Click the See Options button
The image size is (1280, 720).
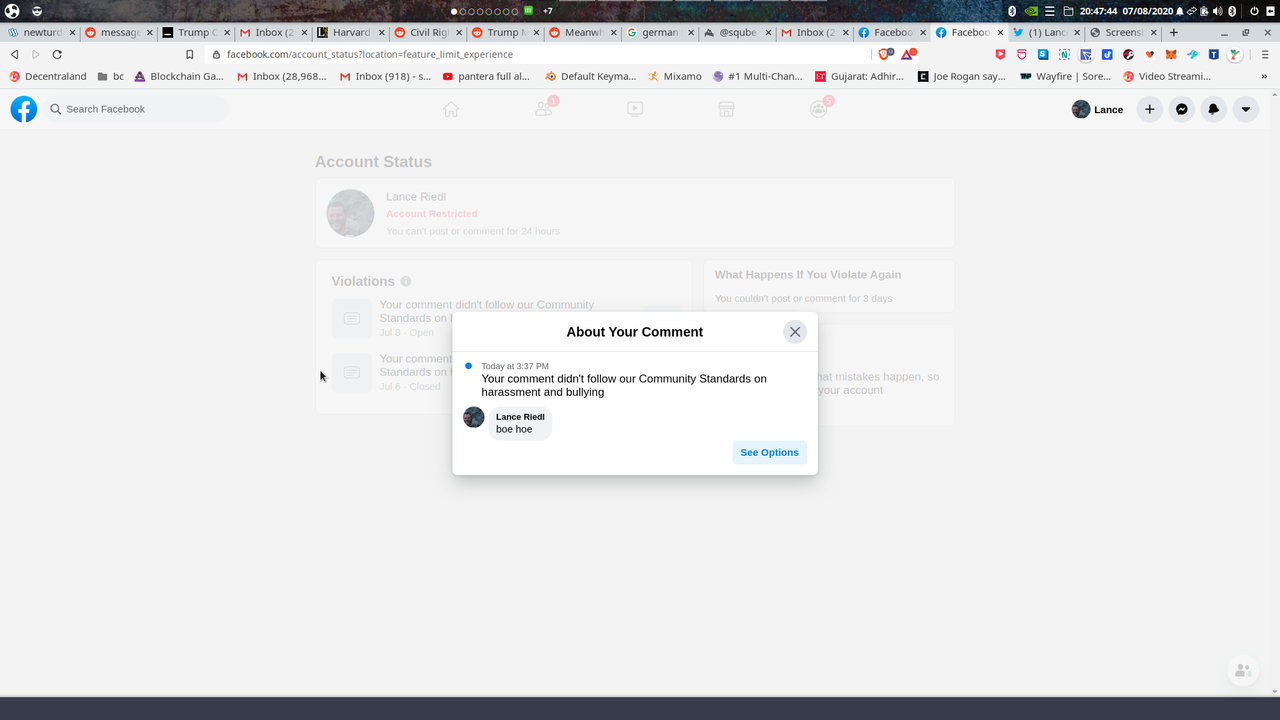[x=769, y=453]
